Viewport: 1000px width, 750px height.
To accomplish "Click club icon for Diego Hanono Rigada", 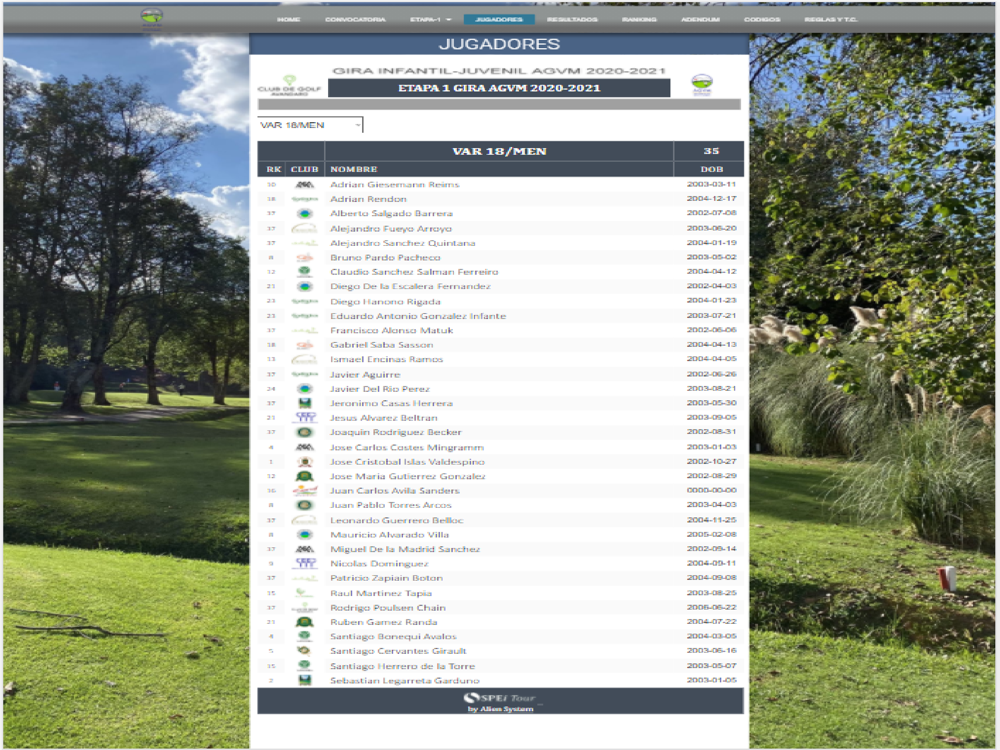I will pos(305,301).
